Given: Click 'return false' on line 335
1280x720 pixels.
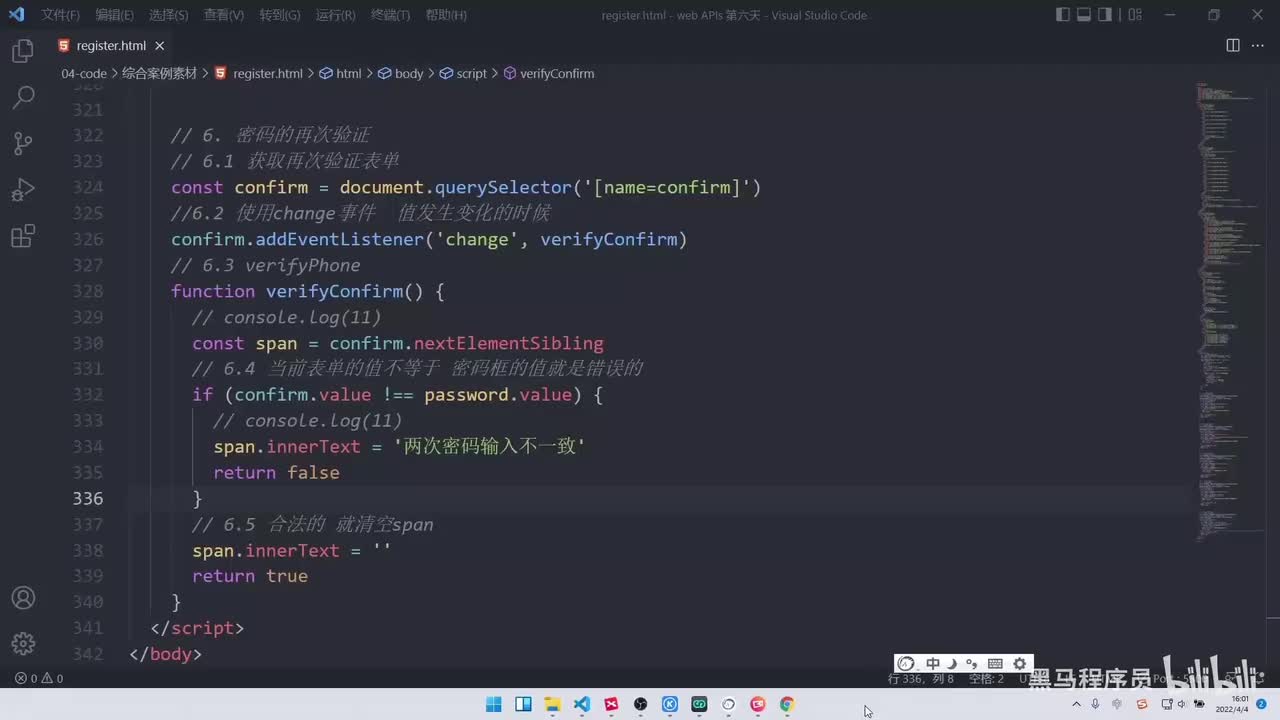Looking at the screenshot, I should point(276,472).
